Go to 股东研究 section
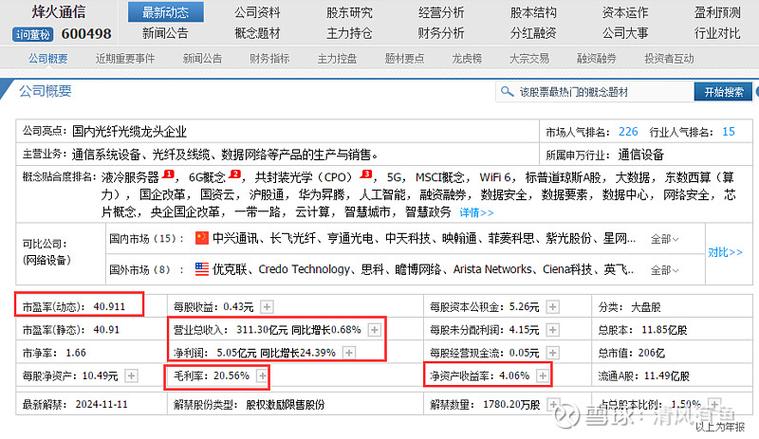The width and height of the screenshot is (759, 439). (x=349, y=13)
